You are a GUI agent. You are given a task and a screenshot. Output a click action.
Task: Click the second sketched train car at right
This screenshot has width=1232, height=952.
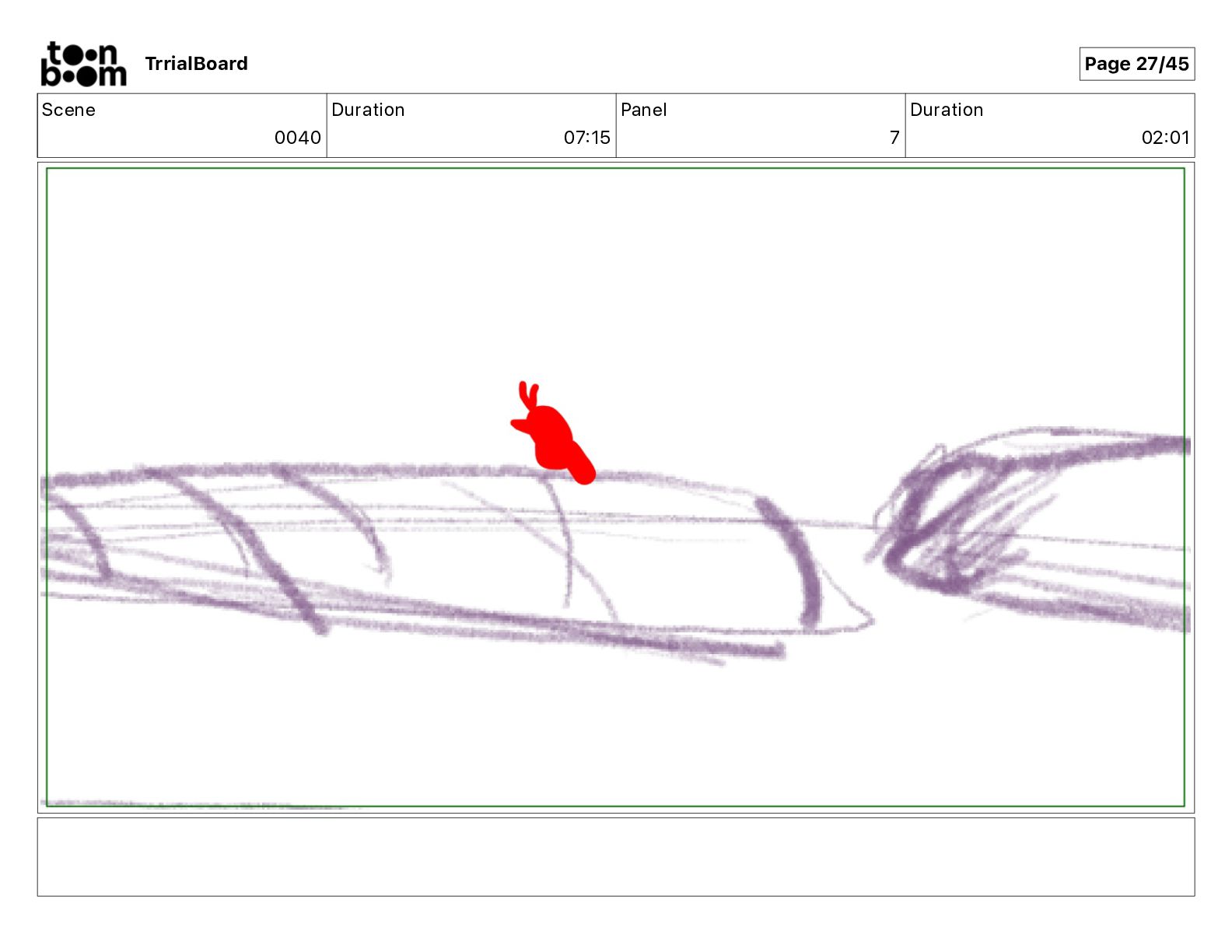tap(1034, 529)
